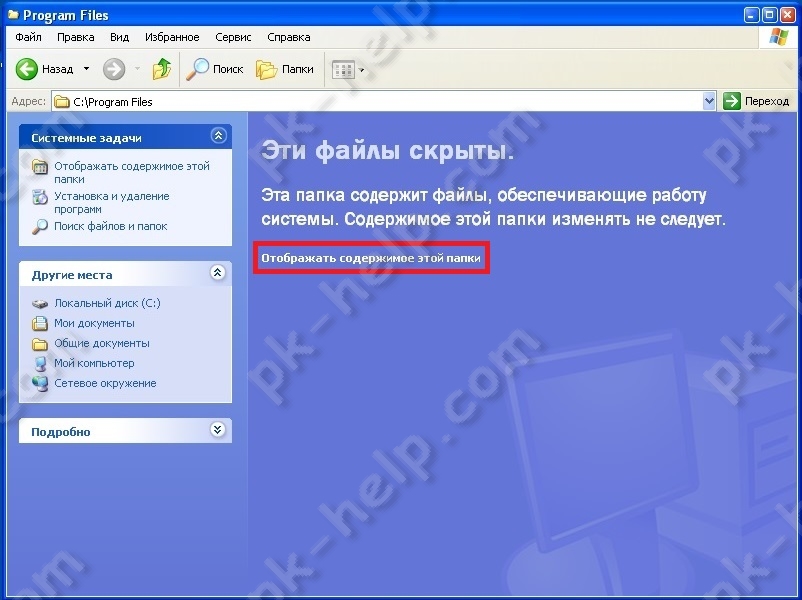Click the local disk drive icon
The image size is (802, 600).
coord(40,304)
